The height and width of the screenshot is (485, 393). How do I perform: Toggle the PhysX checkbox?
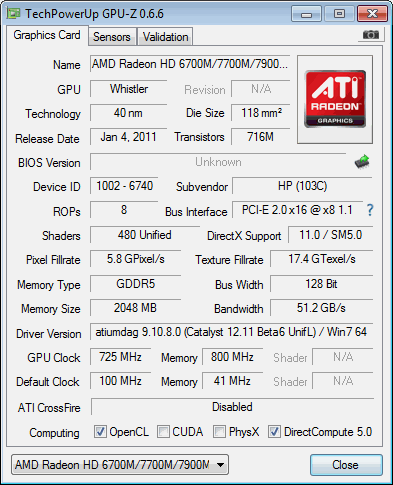pyautogui.click(x=219, y=431)
